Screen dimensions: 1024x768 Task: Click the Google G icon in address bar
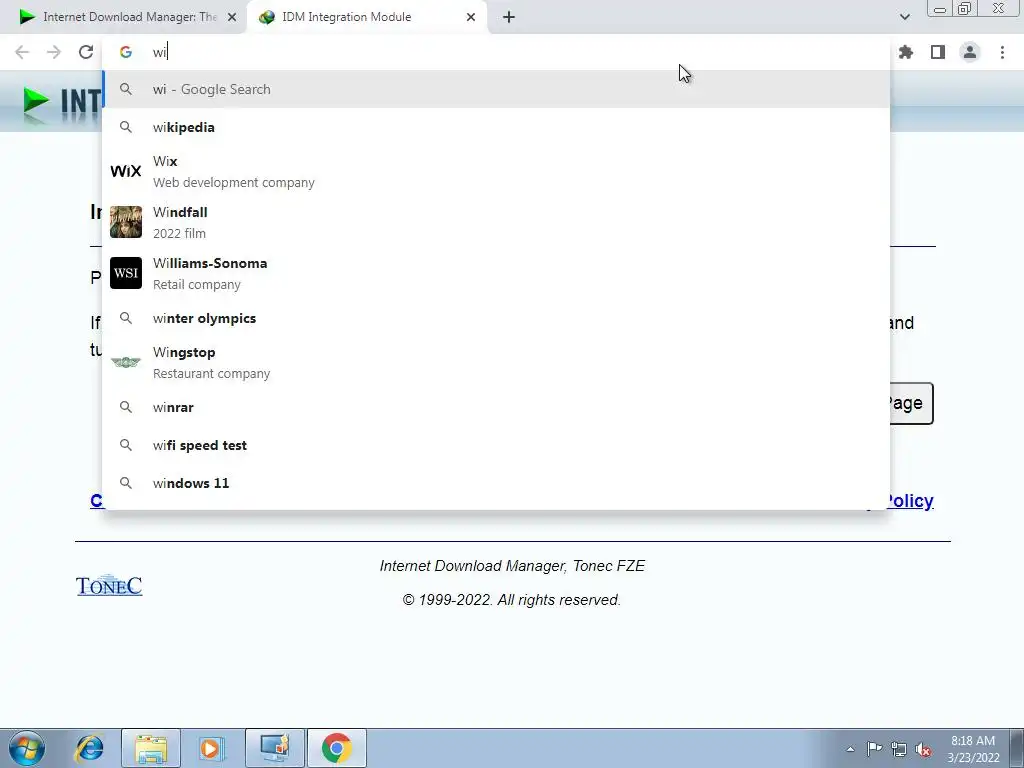click(125, 52)
